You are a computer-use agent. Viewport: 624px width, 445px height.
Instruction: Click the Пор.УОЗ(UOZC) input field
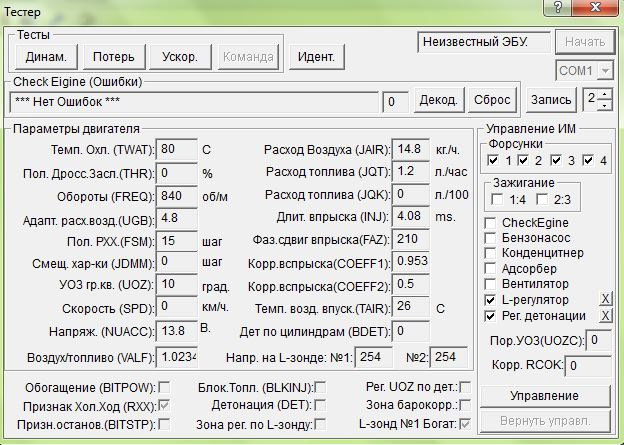click(598, 341)
